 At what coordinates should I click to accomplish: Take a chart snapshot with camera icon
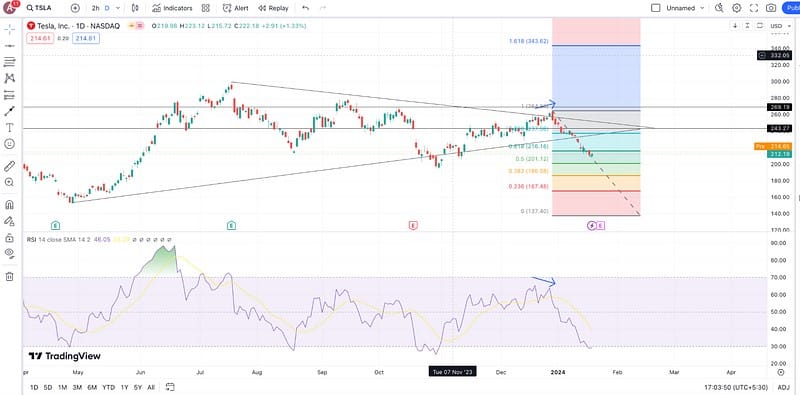(771, 8)
